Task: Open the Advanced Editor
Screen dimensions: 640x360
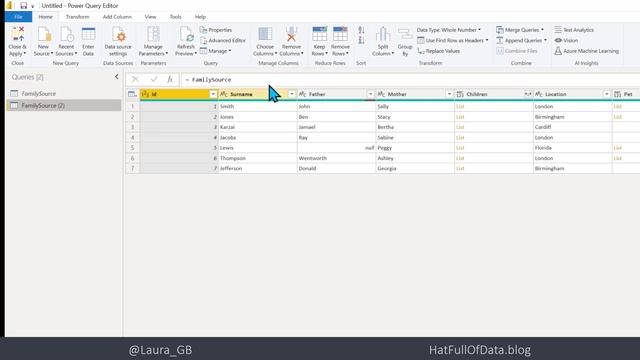Action: (223, 40)
